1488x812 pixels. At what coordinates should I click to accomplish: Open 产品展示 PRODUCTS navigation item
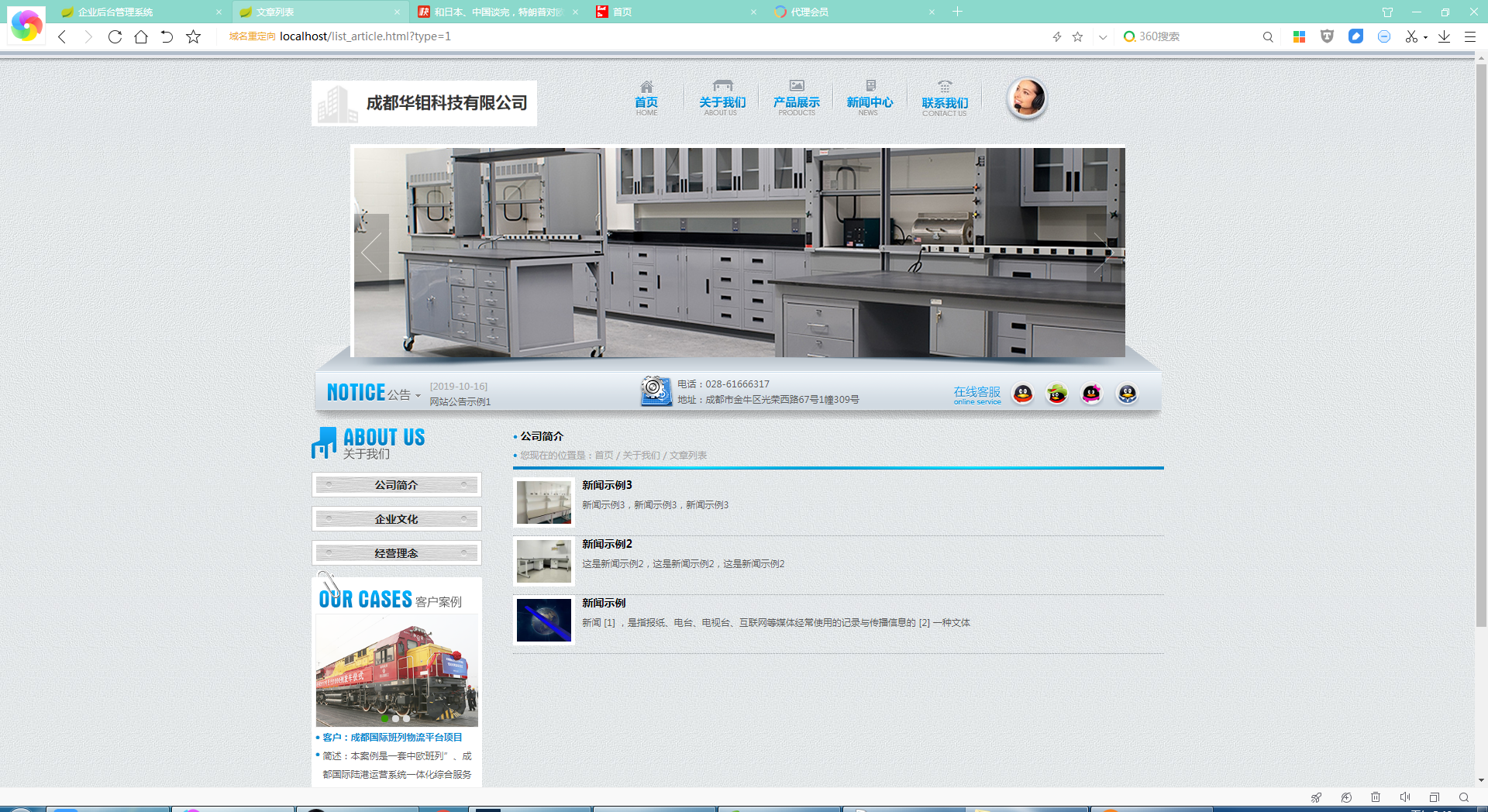click(797, 98)
